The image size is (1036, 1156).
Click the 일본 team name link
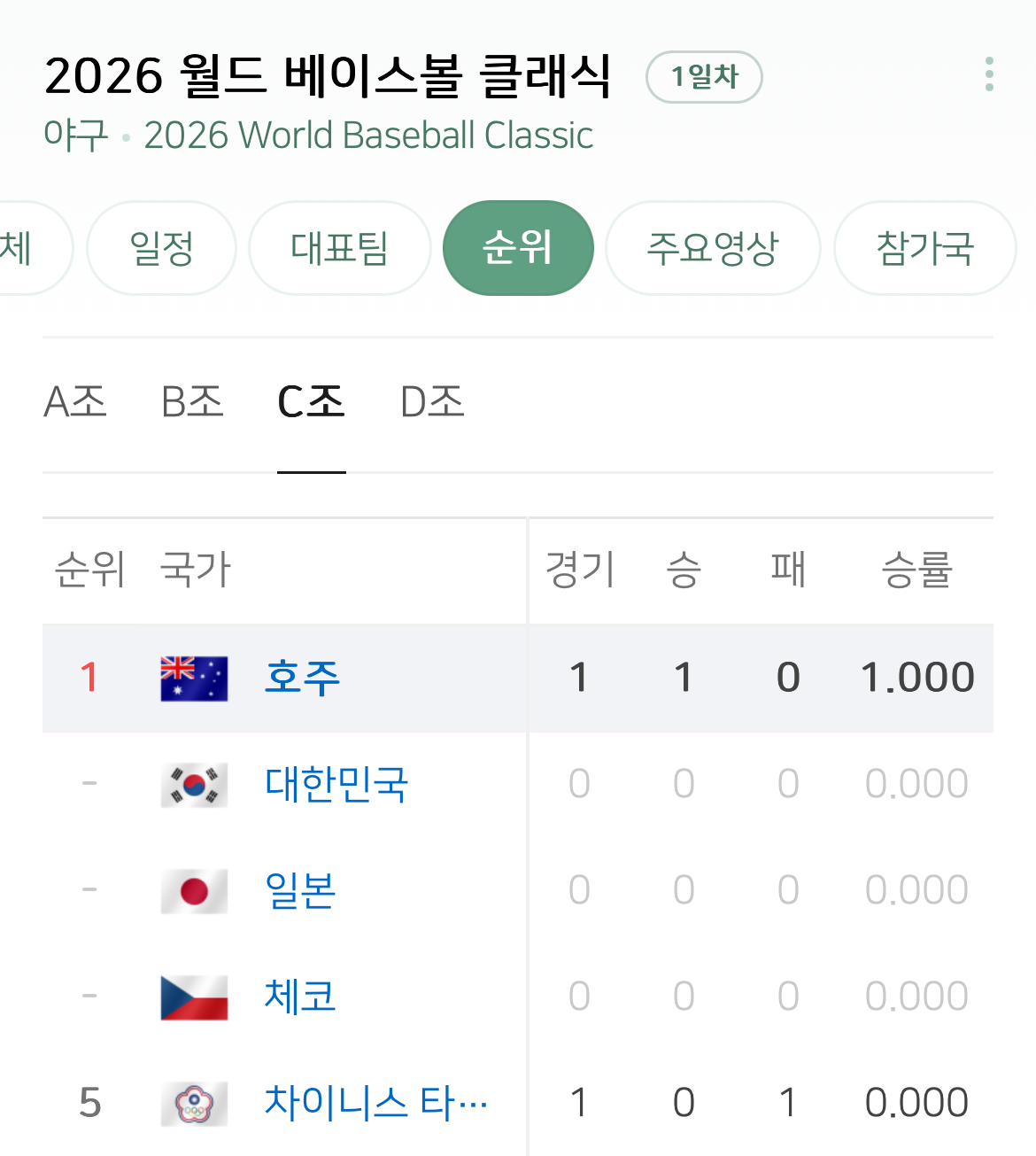pyautogui.click(x=300, y=891)
